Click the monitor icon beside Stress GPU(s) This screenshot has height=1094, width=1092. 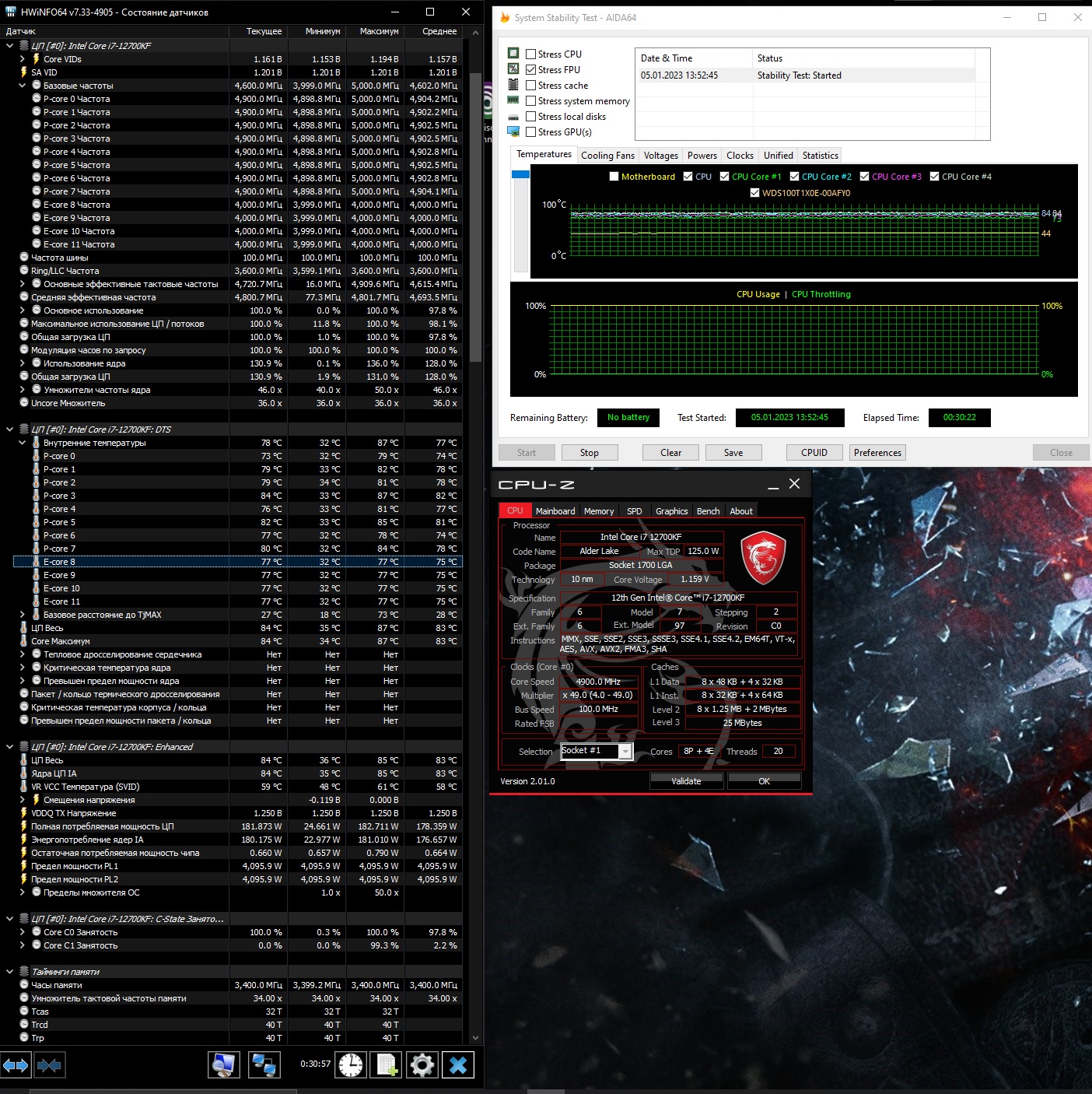513,131
